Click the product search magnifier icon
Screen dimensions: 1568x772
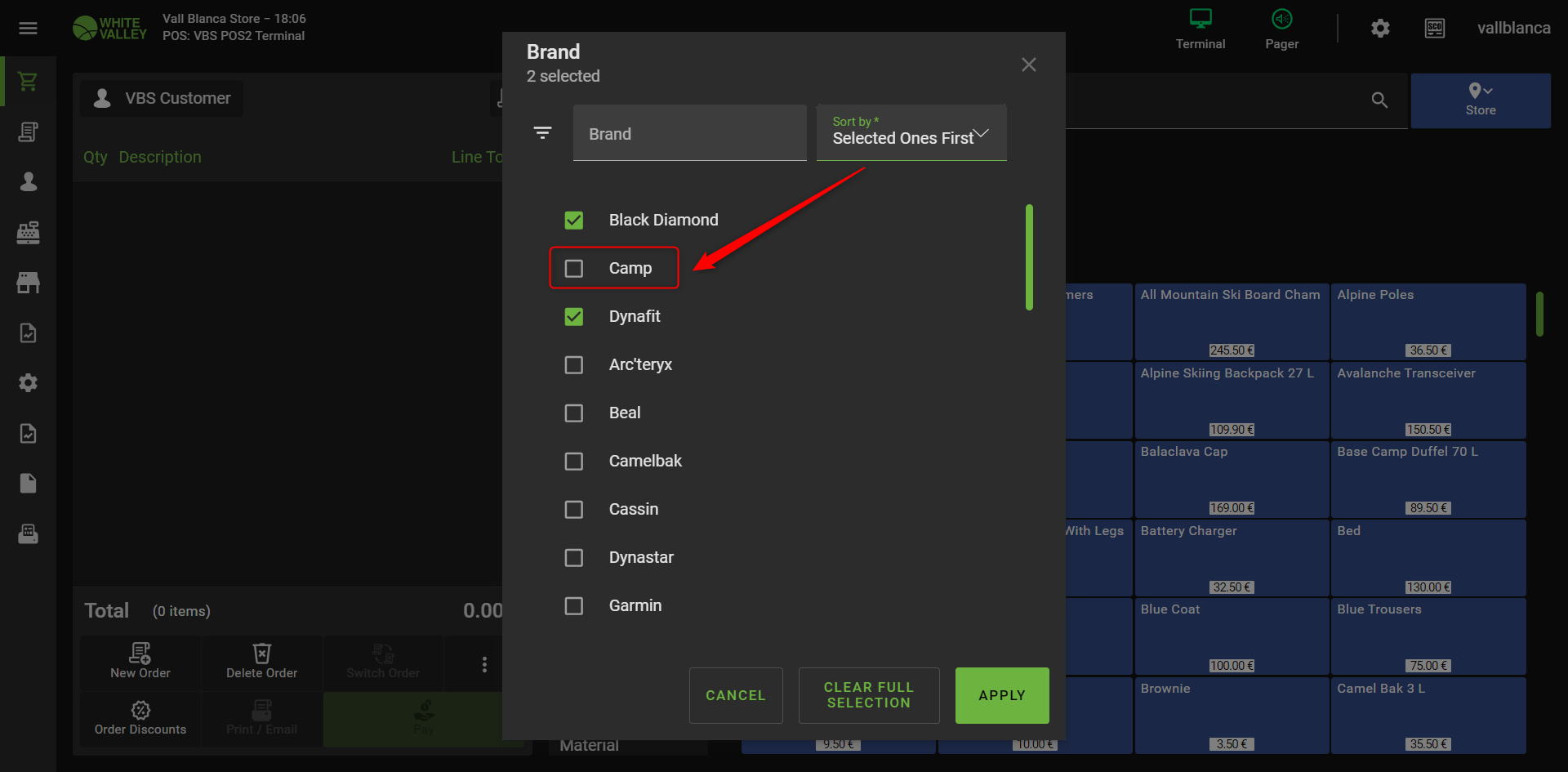click(x=1379, y=100)
